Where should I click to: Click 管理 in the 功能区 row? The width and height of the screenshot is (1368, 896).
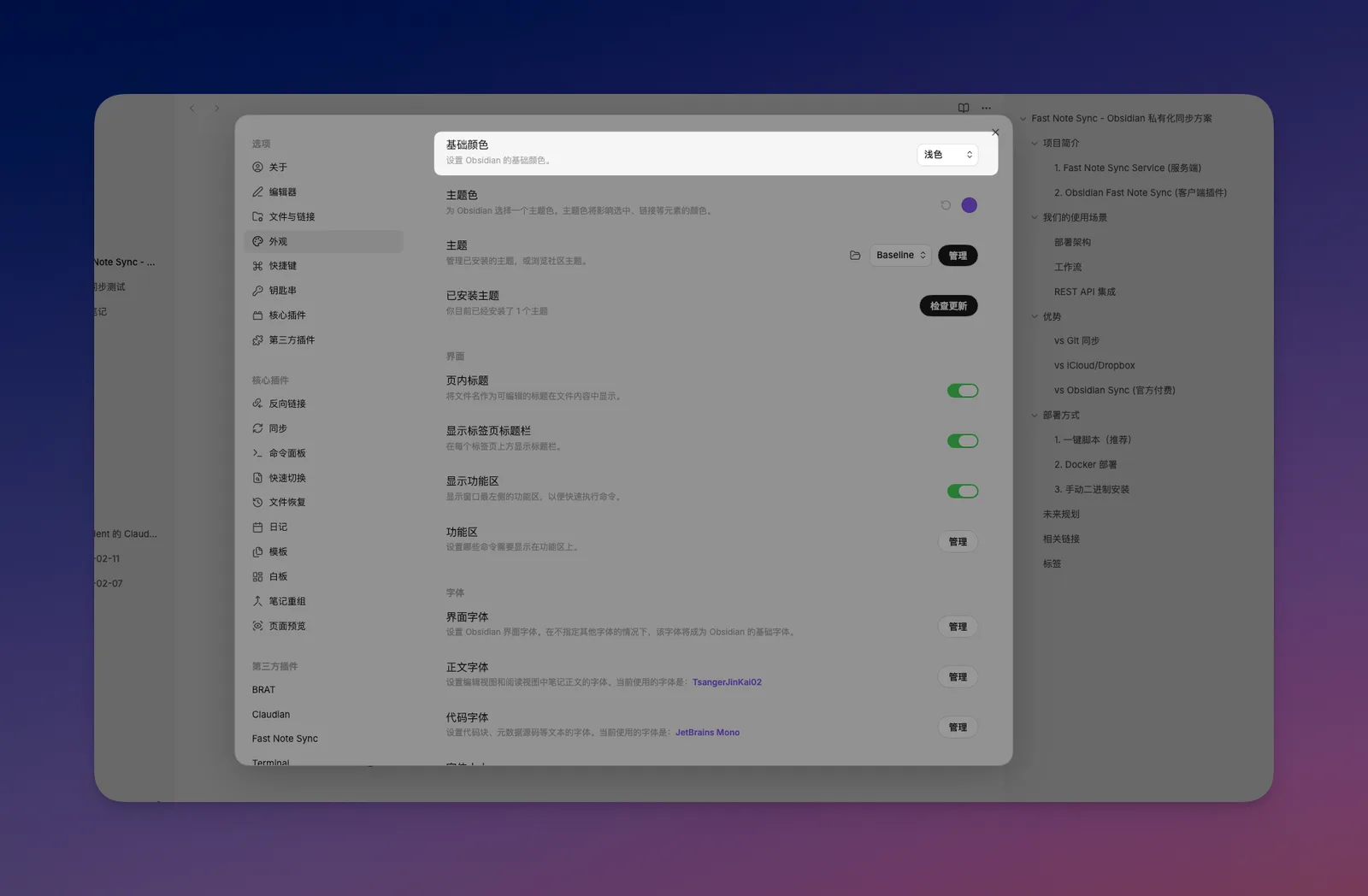pyautogui.click(x=958, y=542)
